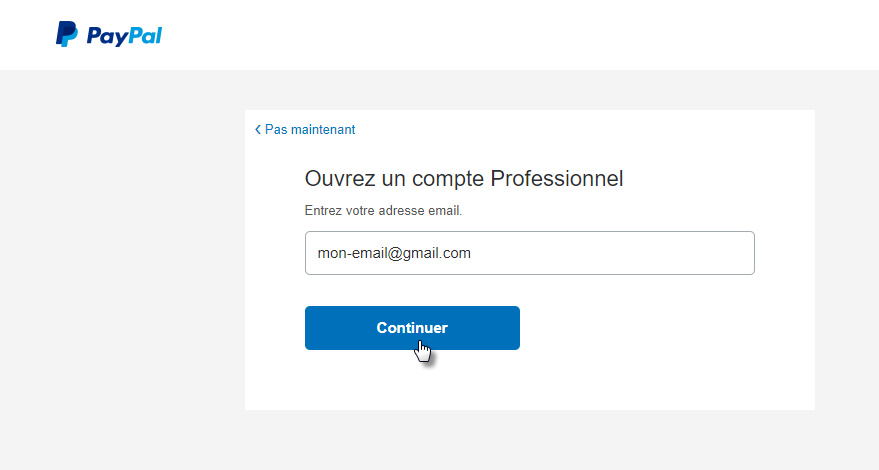
Task: Focus the email address input field
Action: (529, 253)
